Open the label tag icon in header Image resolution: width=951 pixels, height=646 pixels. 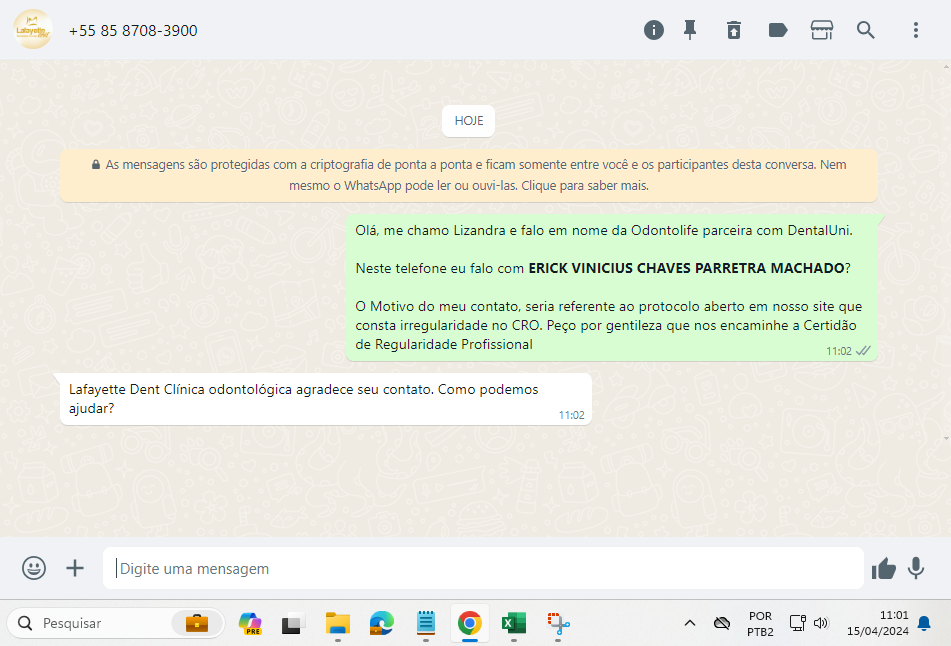(x=778, y=30)
